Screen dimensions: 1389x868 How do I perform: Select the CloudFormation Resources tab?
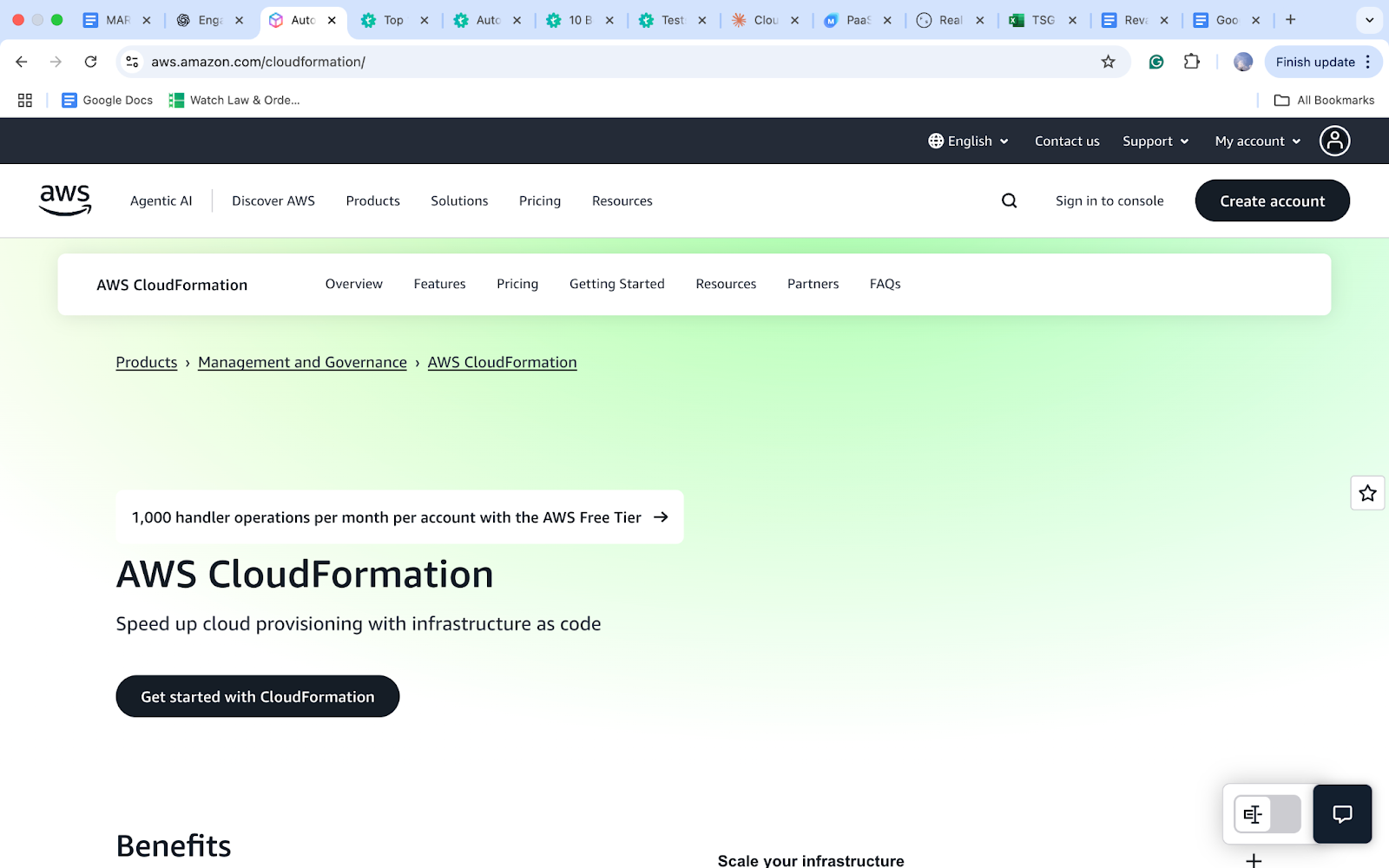(x=726, y=284)
